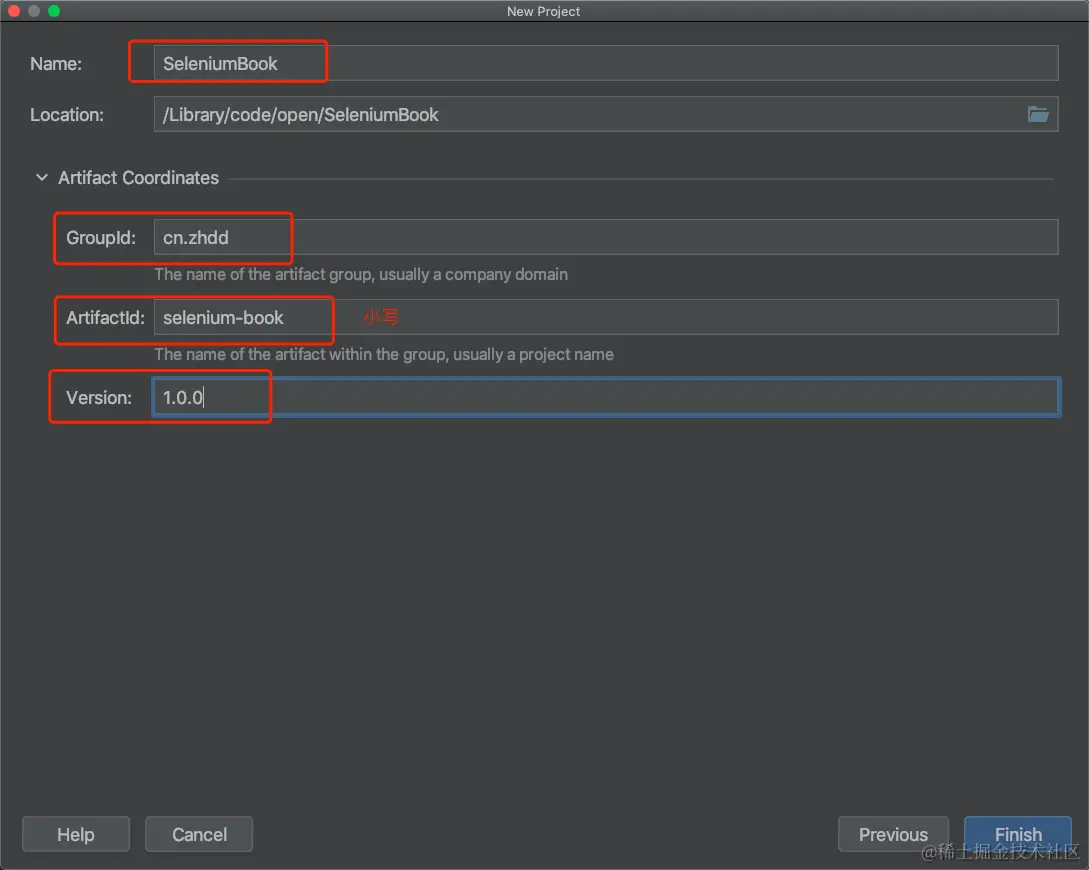Click the Version input field
Viewport: 1089px width, 870px height.
pos(606,397)
